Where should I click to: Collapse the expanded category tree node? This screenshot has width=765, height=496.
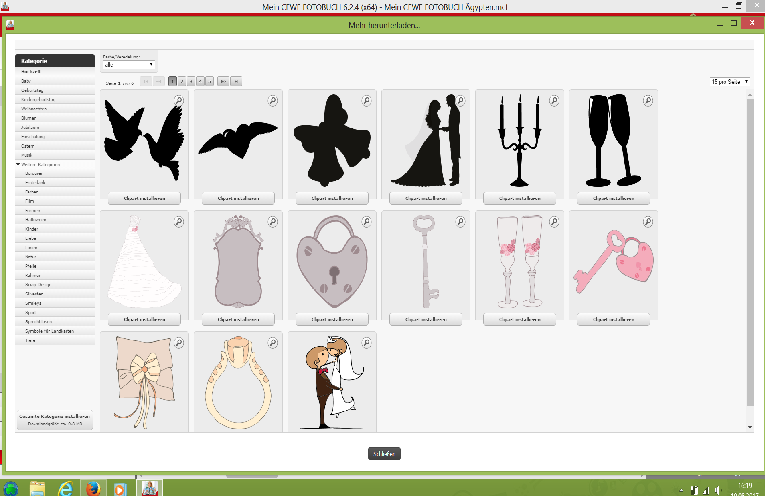tap(19, 164)
